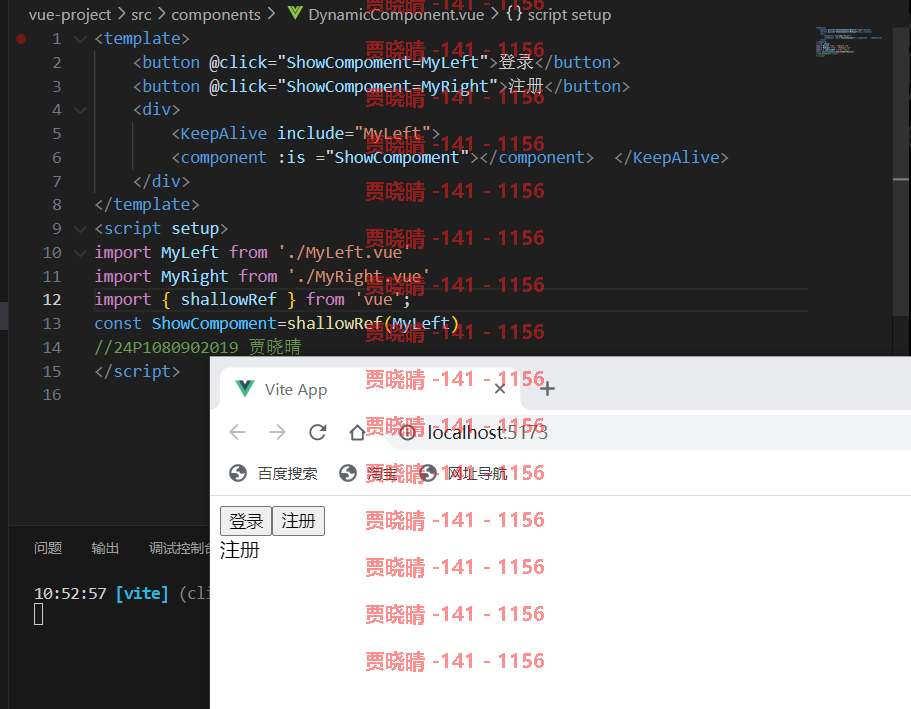Viewport: 911px width, 709px height.
Task: Click the Vue logo favicon on browser tab
Action: (x=245, y=388)
